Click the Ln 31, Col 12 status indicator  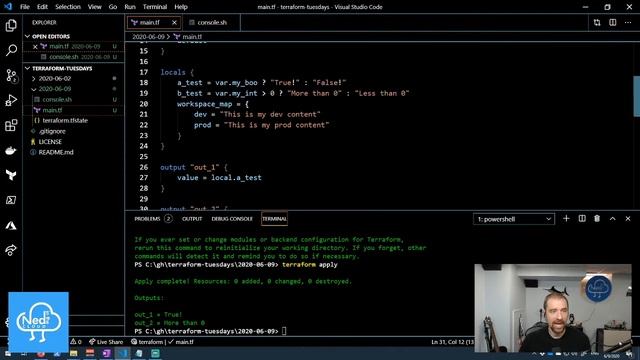point(453,342)
